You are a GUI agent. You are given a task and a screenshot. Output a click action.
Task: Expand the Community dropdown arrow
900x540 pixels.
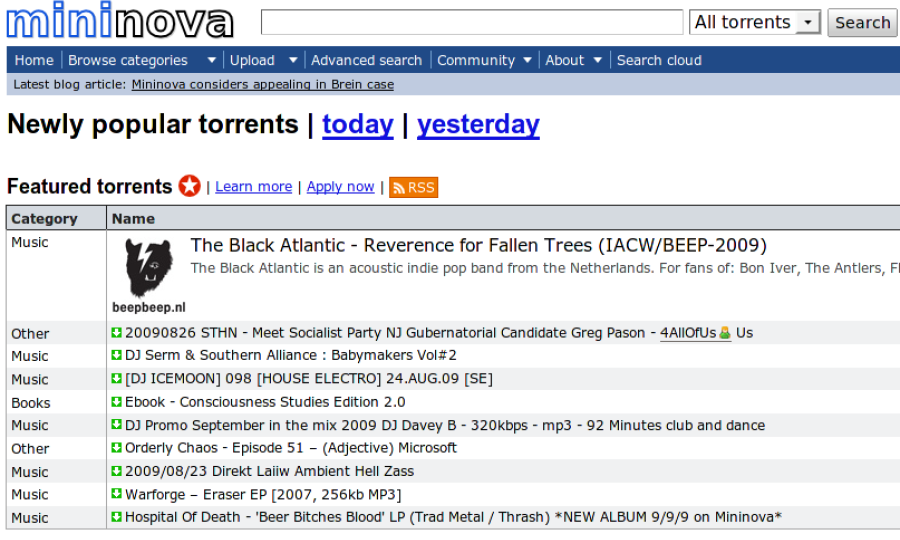pos(527,60)
